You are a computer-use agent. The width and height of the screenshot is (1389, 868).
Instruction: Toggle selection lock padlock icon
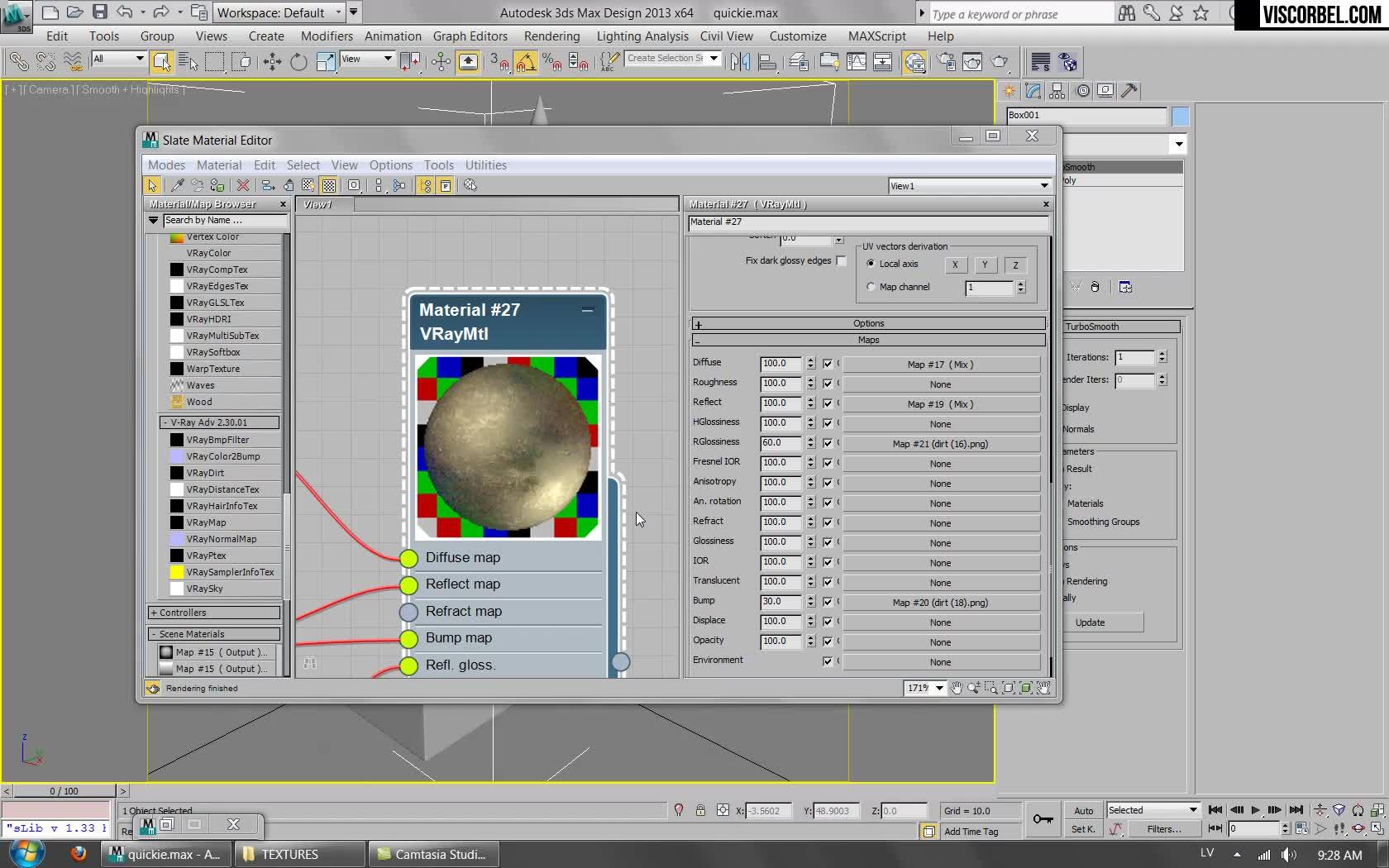pos(700,811)
